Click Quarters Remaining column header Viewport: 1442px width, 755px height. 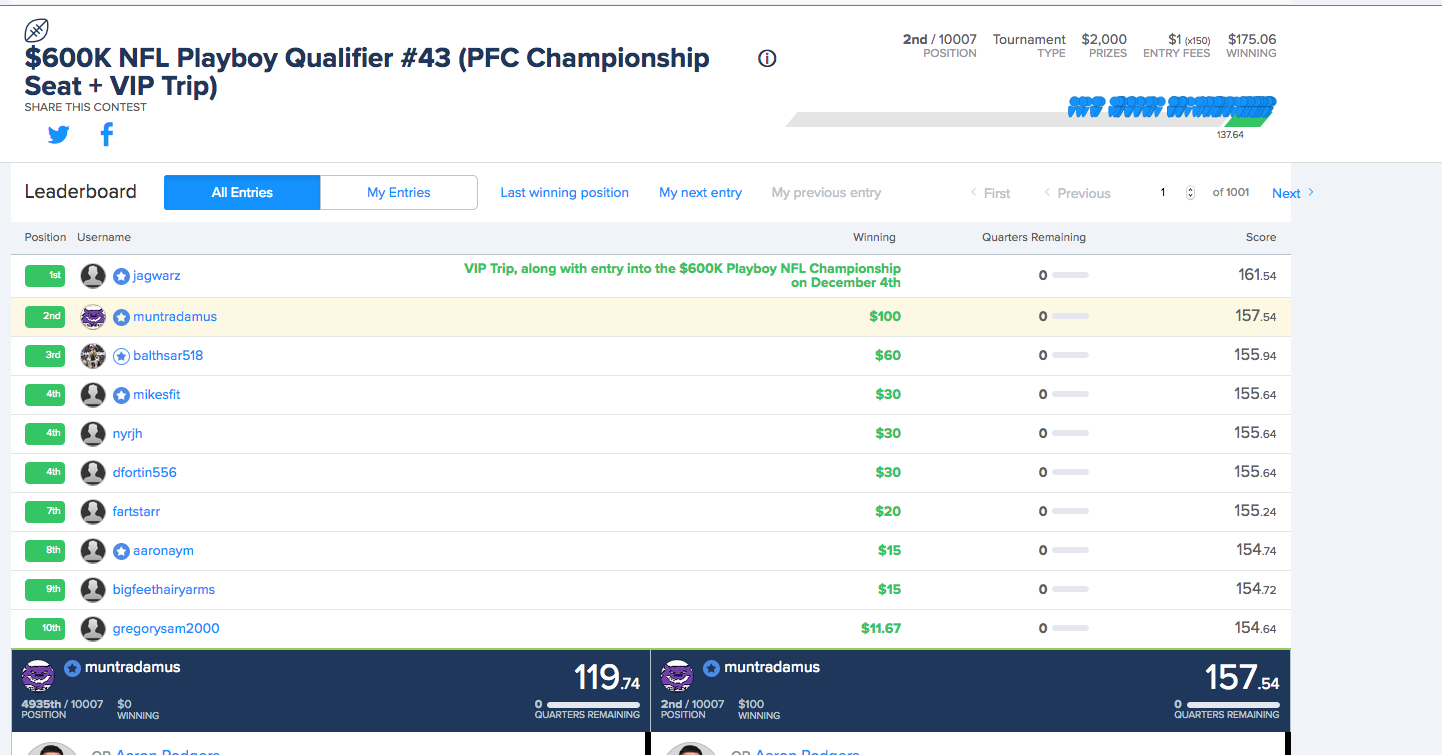pos(1034,238)
